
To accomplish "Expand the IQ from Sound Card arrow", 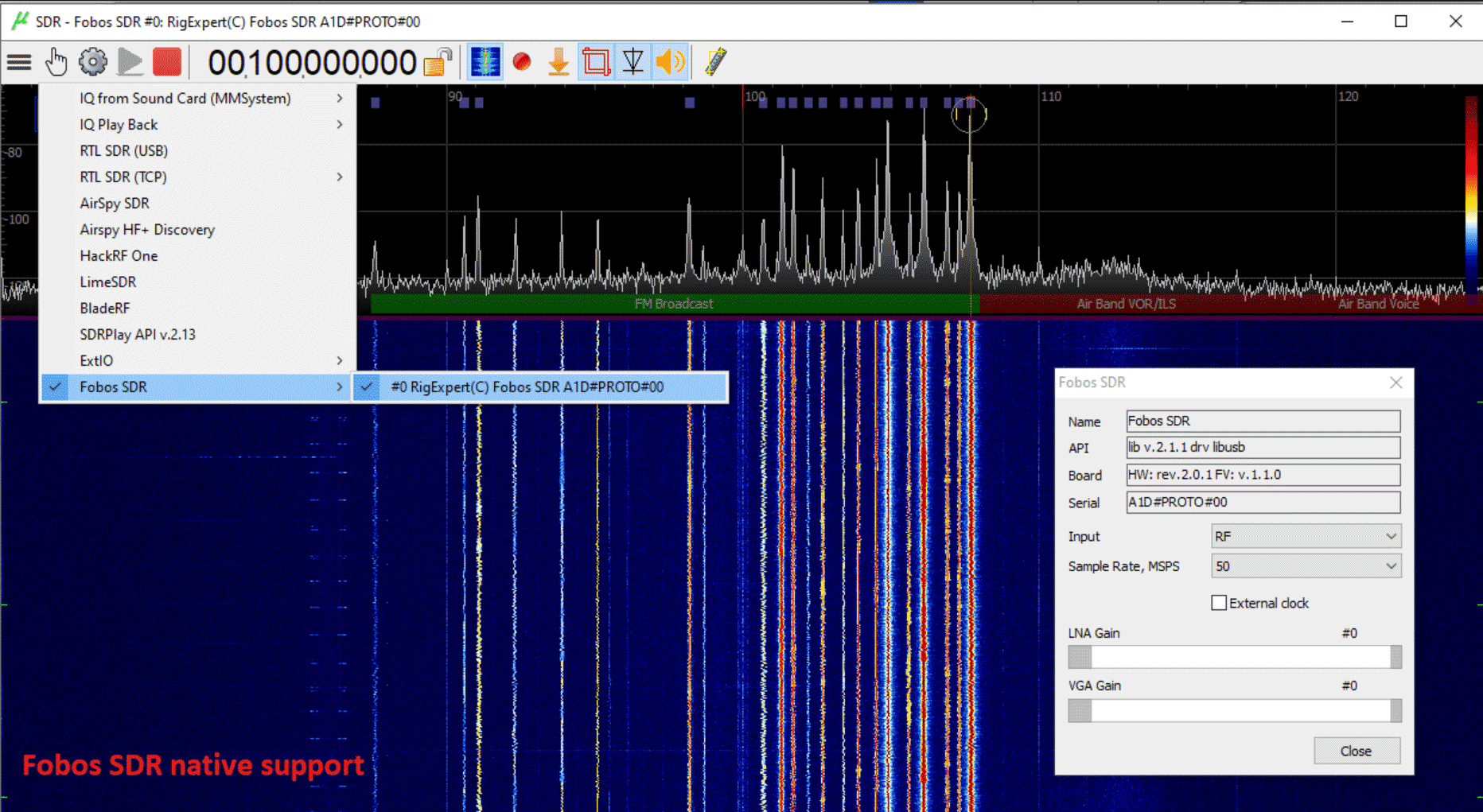I will click(x=340, y=99).
